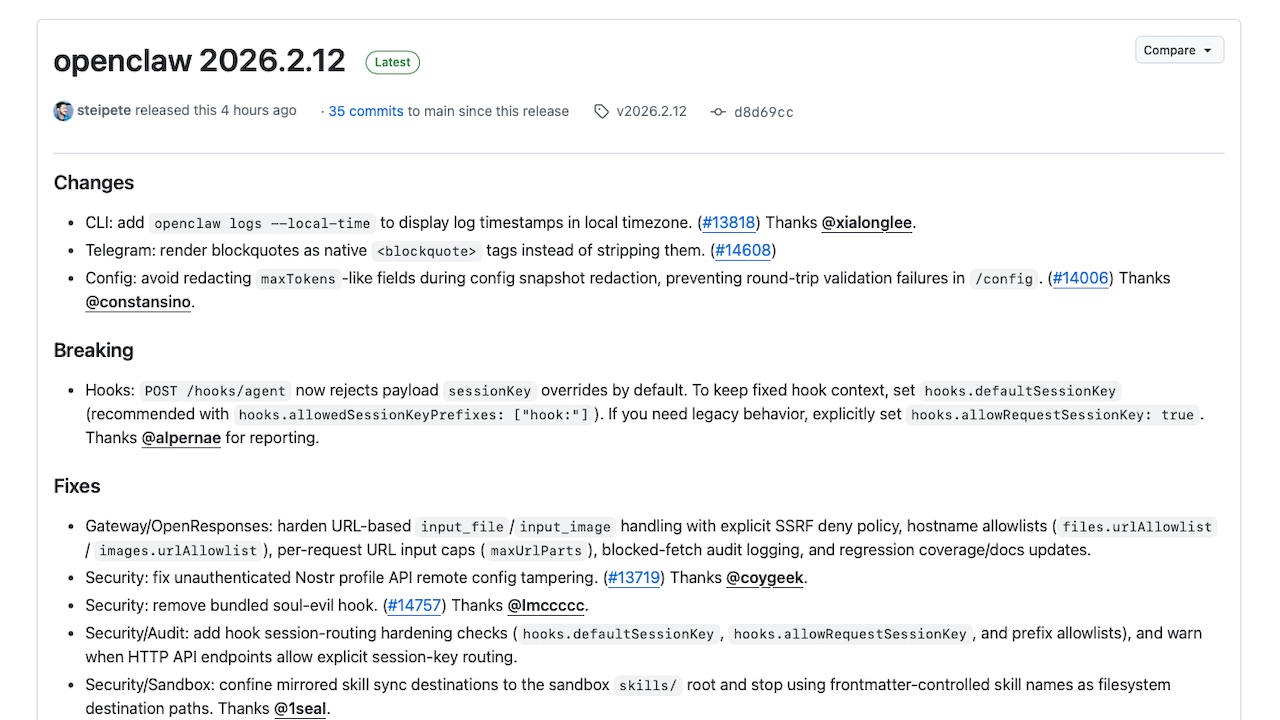
Task: Open the 35 commits comparison link
Action: coord(365,111)
